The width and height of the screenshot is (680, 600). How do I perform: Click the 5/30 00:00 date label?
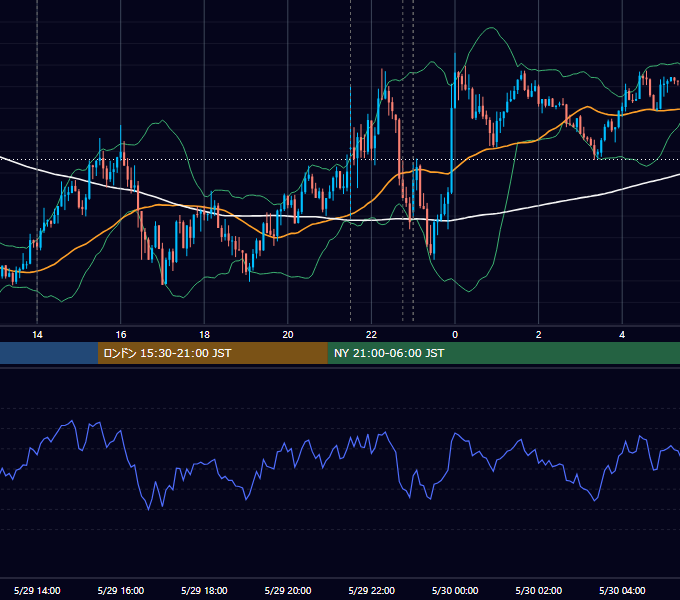(455, 590)
